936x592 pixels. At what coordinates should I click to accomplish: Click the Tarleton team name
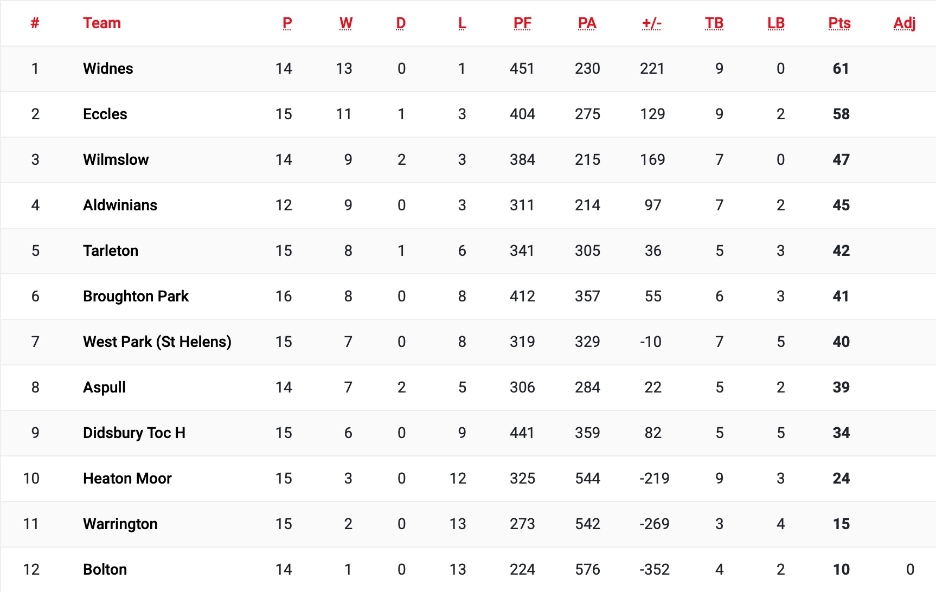111,251
